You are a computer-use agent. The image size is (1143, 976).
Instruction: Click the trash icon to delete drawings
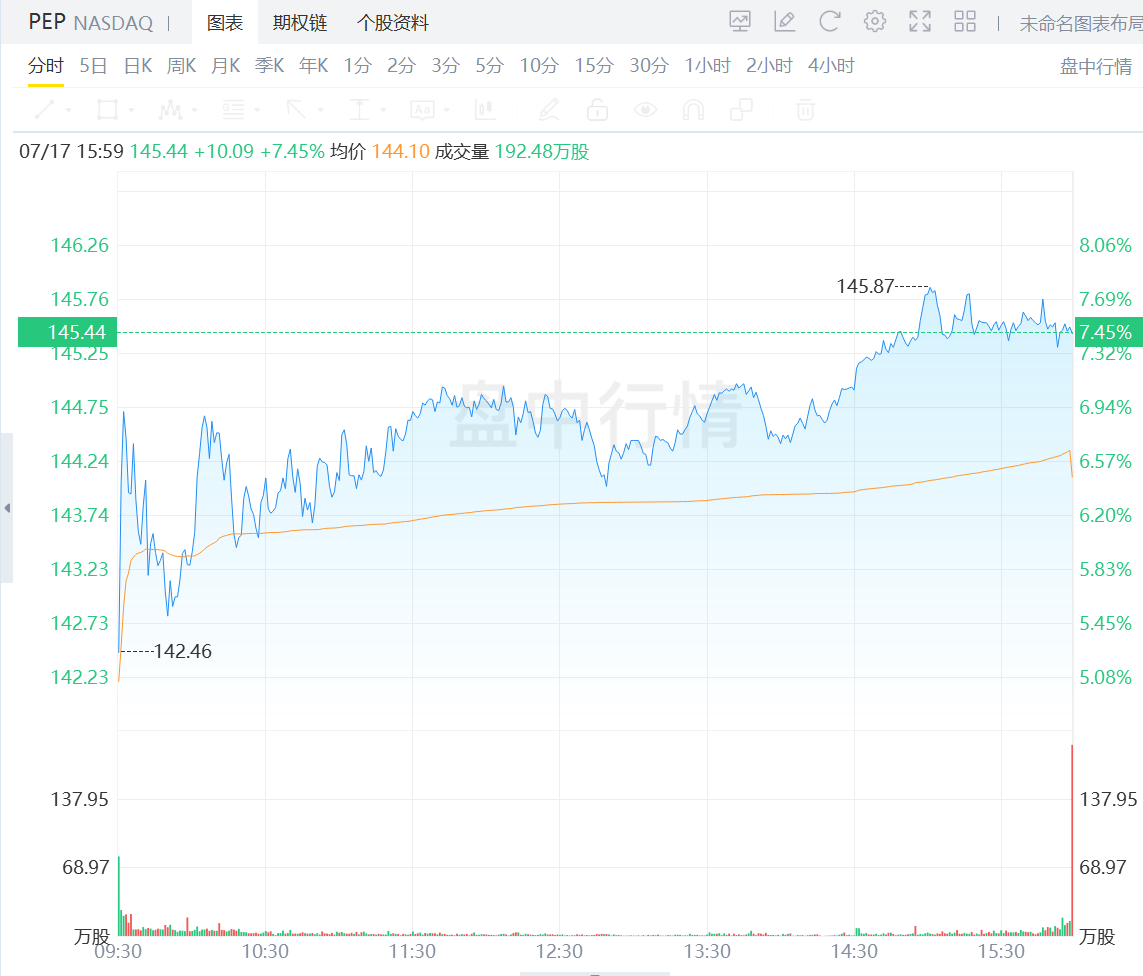click(x=806, y=110)
